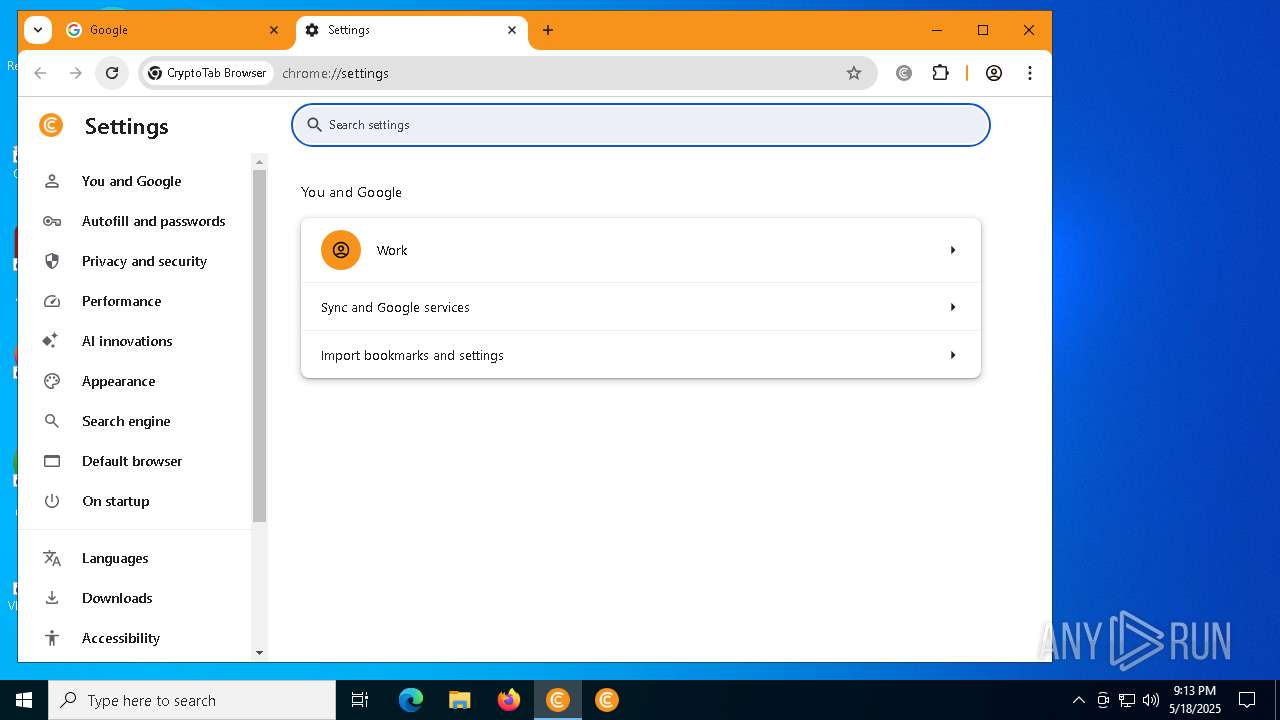Viewport: 1280px width, 720px height.
Task: Click the sidebar scroll down arrow
Action: coord(260,653)
